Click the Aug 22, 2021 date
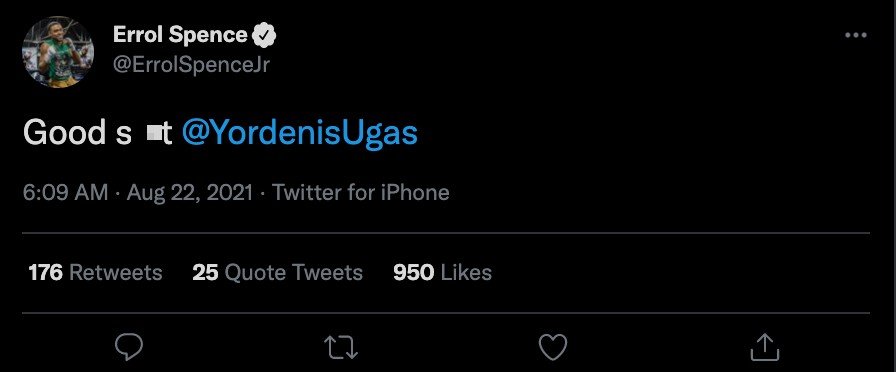This screenshot has width=896, height=372. click(x=190, y=193)
